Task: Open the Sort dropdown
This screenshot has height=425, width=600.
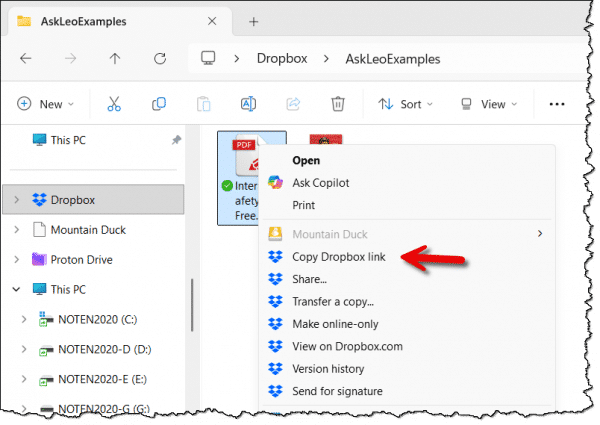Action: tap(405, 104)
